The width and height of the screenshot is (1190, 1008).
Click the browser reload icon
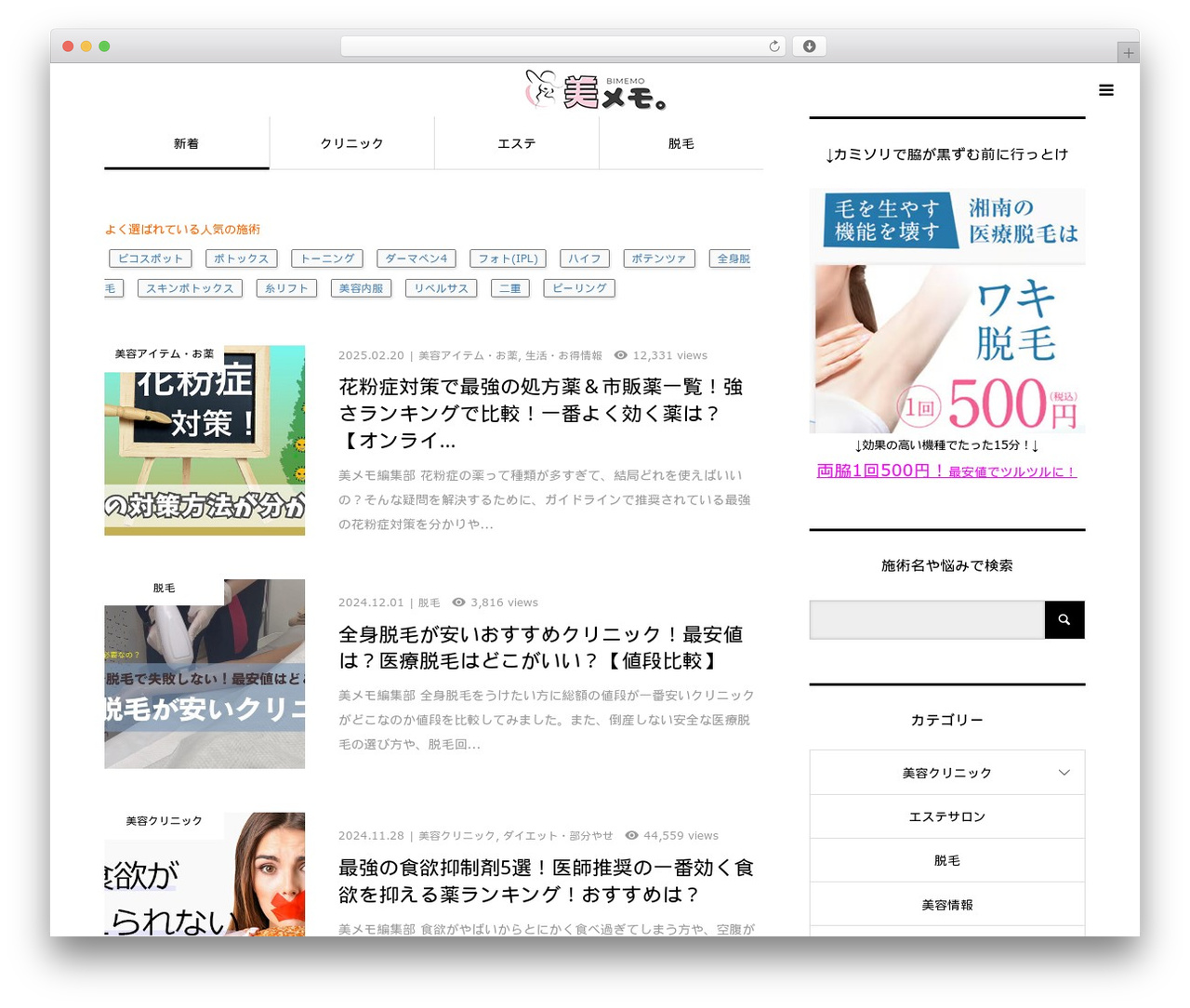[x=773, y=46]
